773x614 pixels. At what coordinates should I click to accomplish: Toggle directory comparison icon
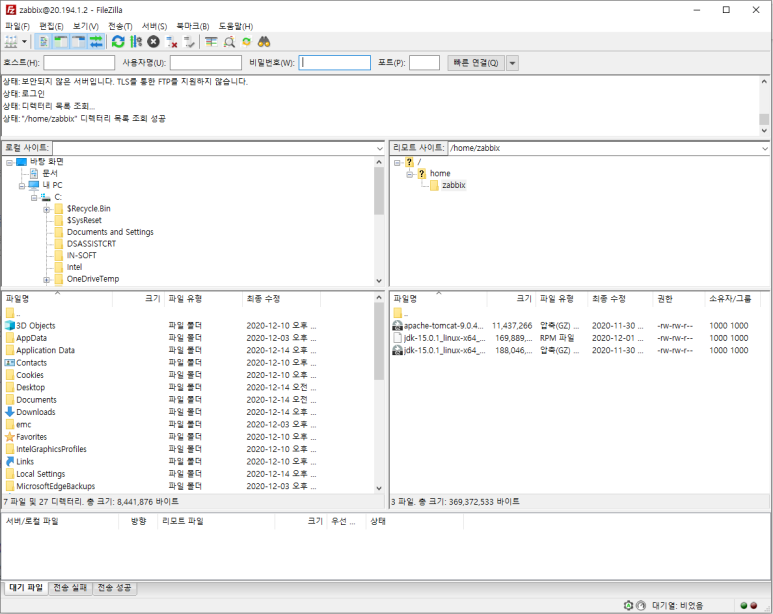click(x=229, y=42)
